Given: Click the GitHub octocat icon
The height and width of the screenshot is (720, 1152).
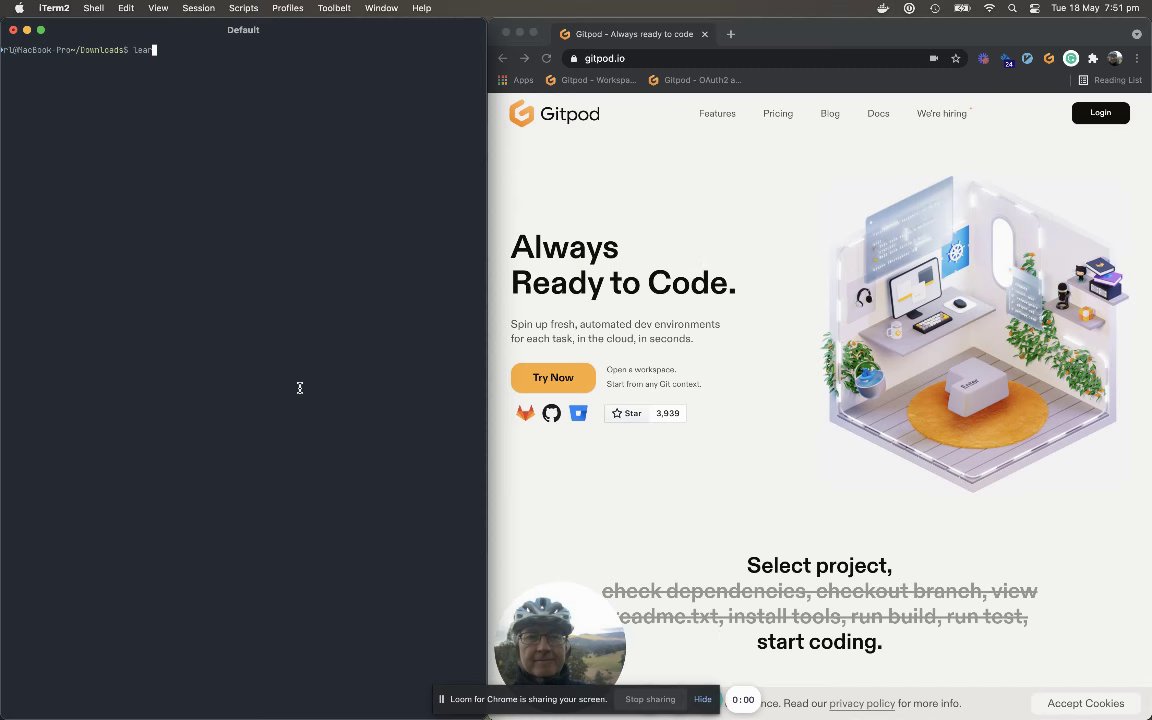Looking at the screenshot, I should pos(551,413).
